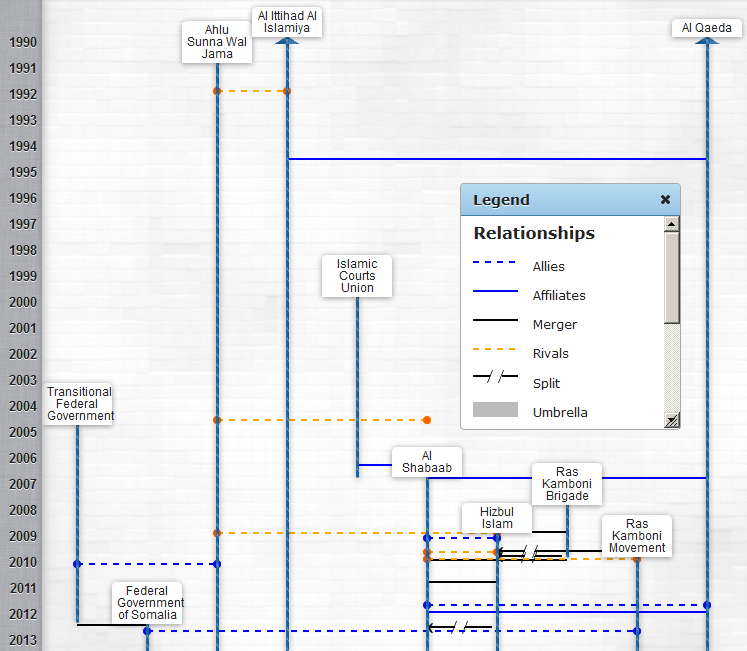This screenshot has width=747, height=651.
Task: Click the Umbrella legend label
Action: tap(560, 413)
